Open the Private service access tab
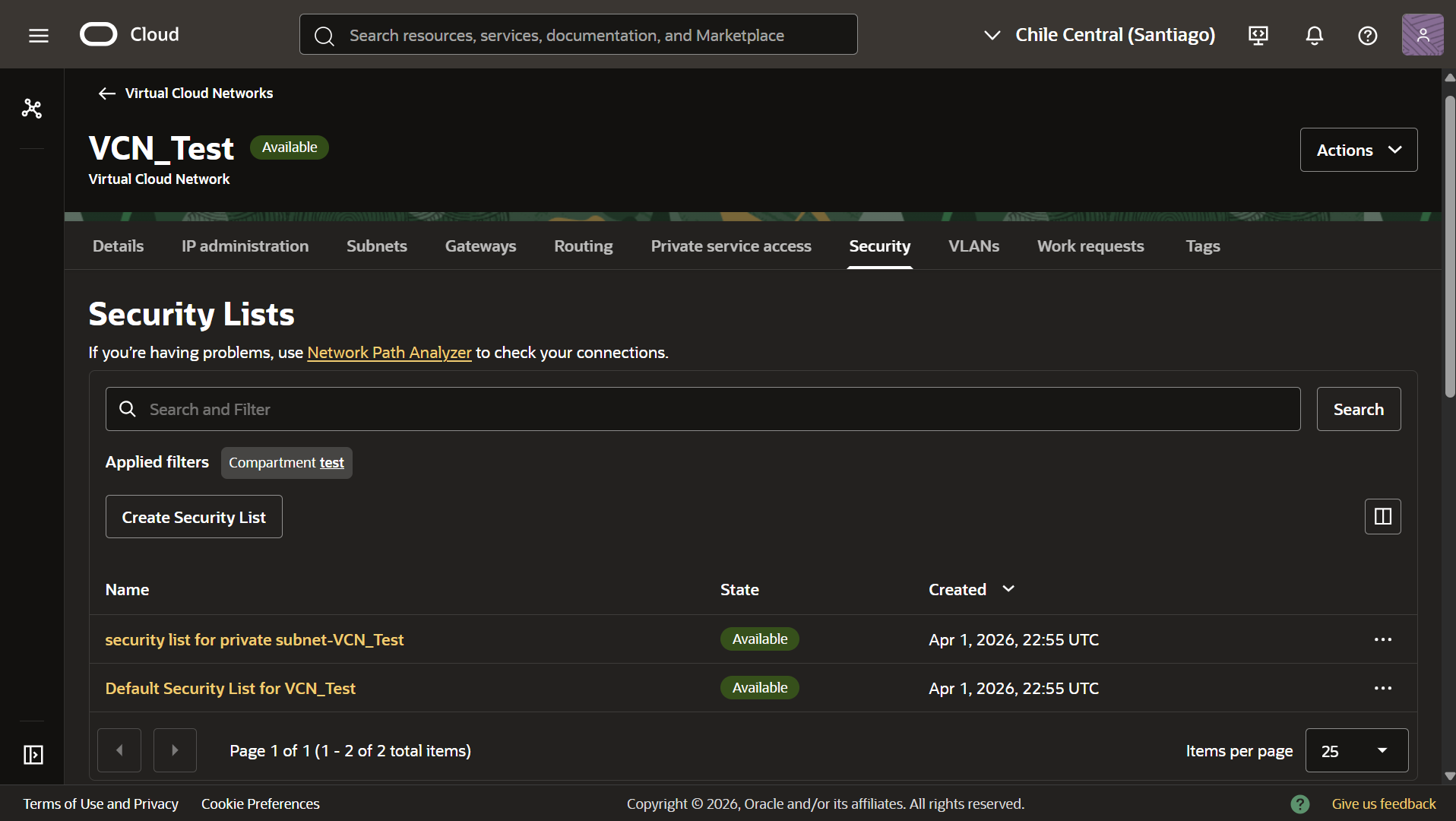This screenshot has width=1456, height=821. point(731,246)
